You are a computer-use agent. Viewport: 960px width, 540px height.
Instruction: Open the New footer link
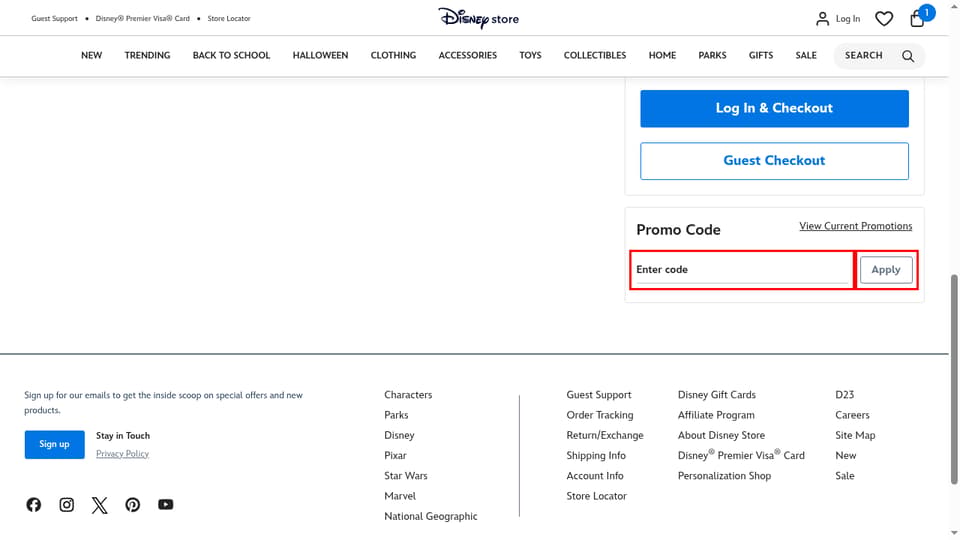846,456
